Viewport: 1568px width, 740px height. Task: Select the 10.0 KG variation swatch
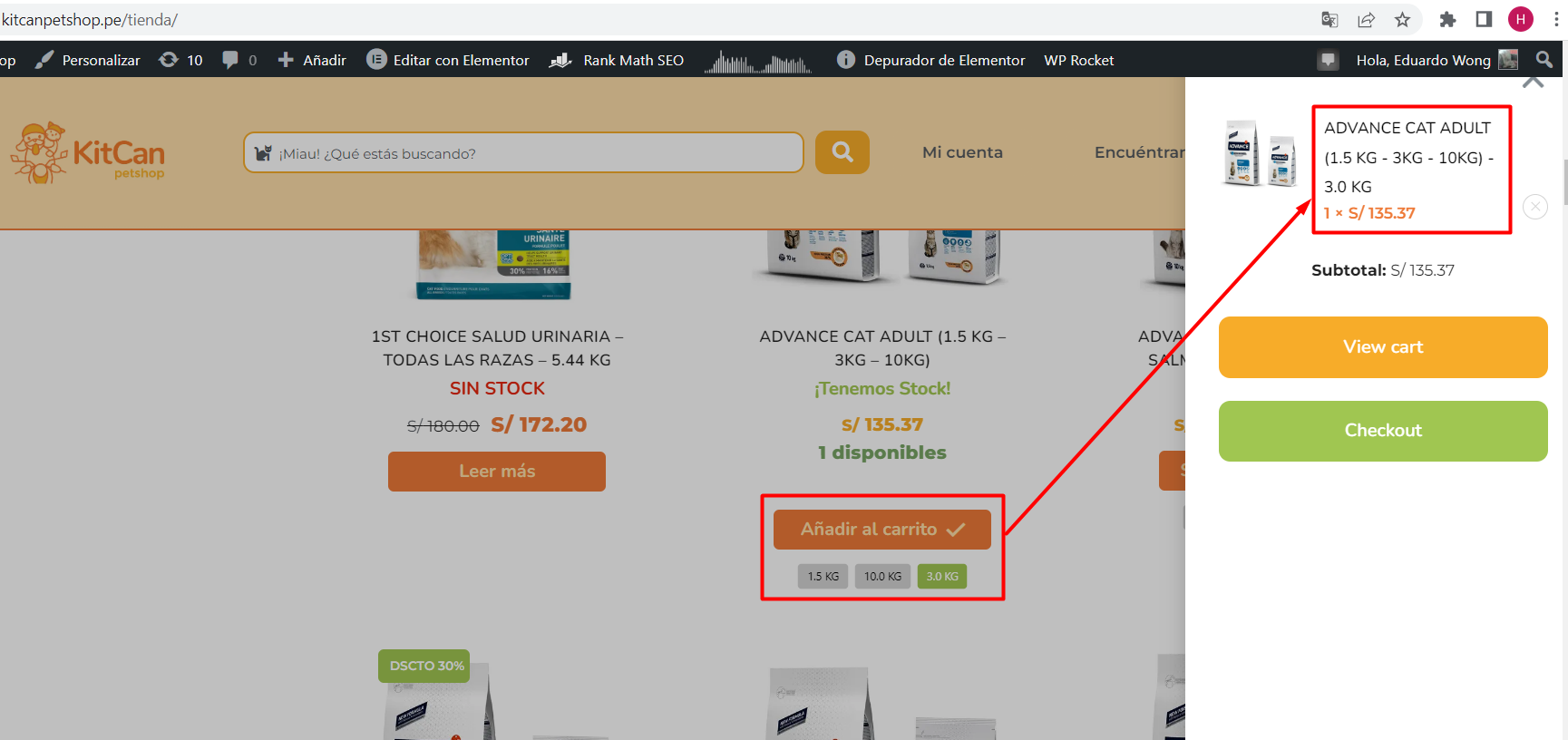(882, 577)
